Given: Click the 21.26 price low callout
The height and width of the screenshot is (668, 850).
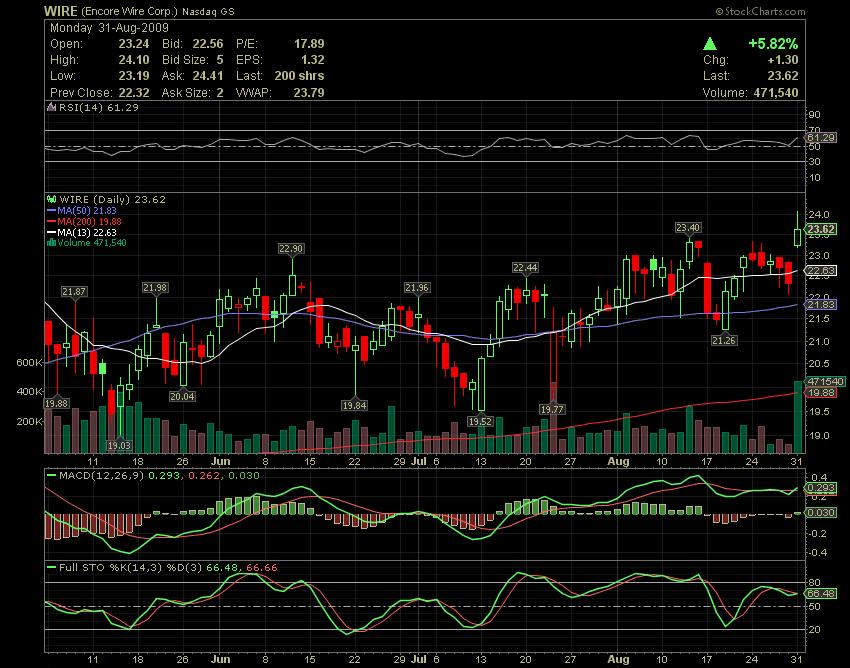Looking at the screenshot, I should (x=724, y=341).
